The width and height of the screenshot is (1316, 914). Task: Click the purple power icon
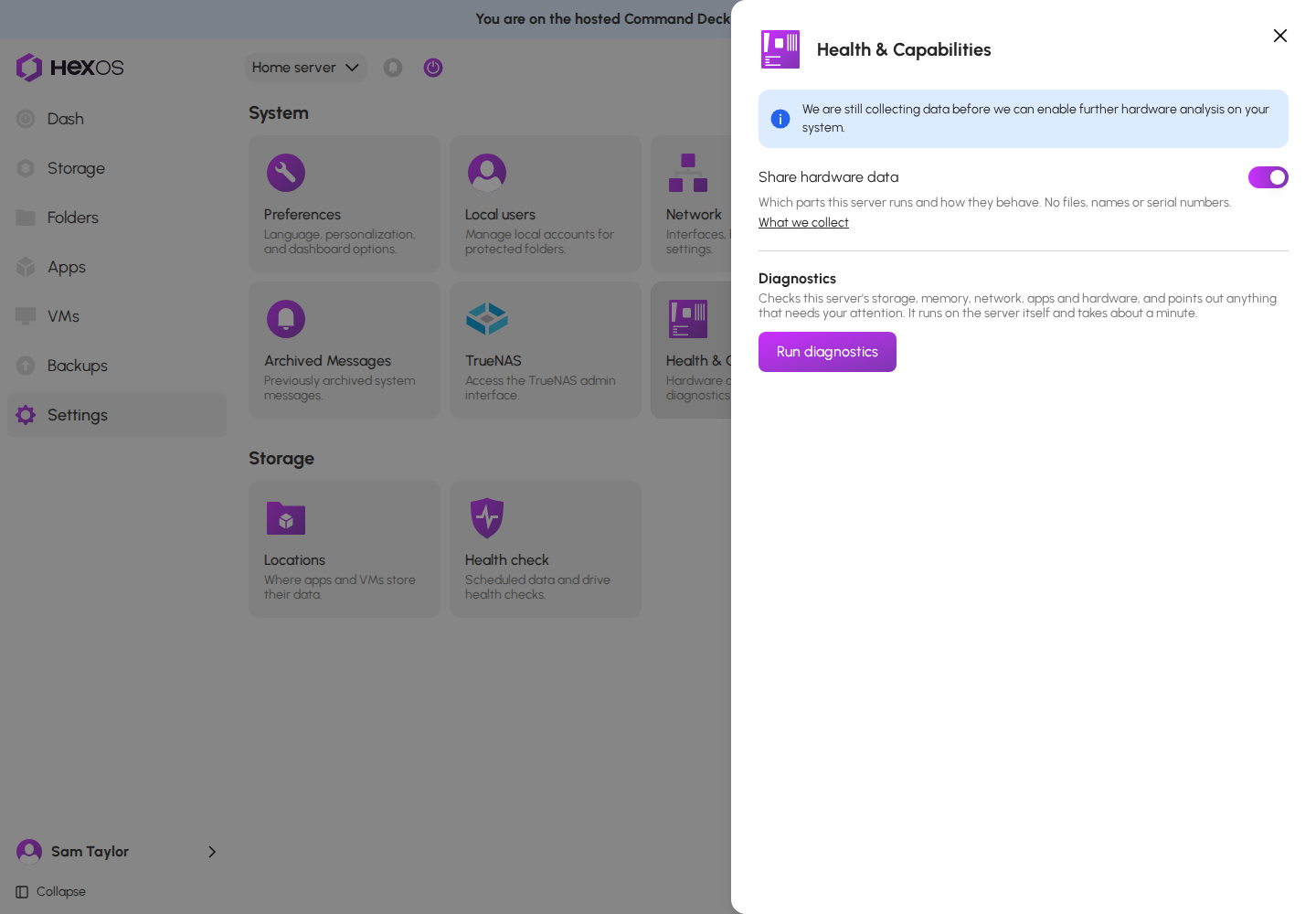pos(433,68)
